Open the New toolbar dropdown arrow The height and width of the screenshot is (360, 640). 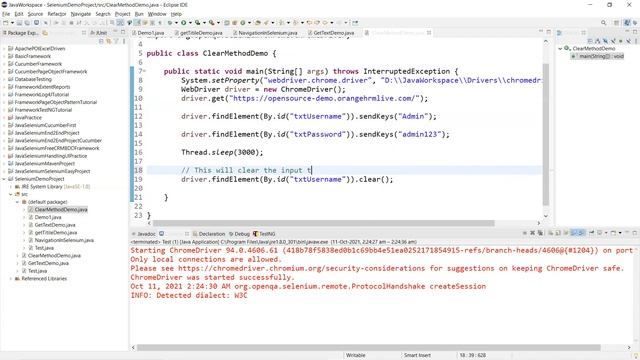(12, 23)
